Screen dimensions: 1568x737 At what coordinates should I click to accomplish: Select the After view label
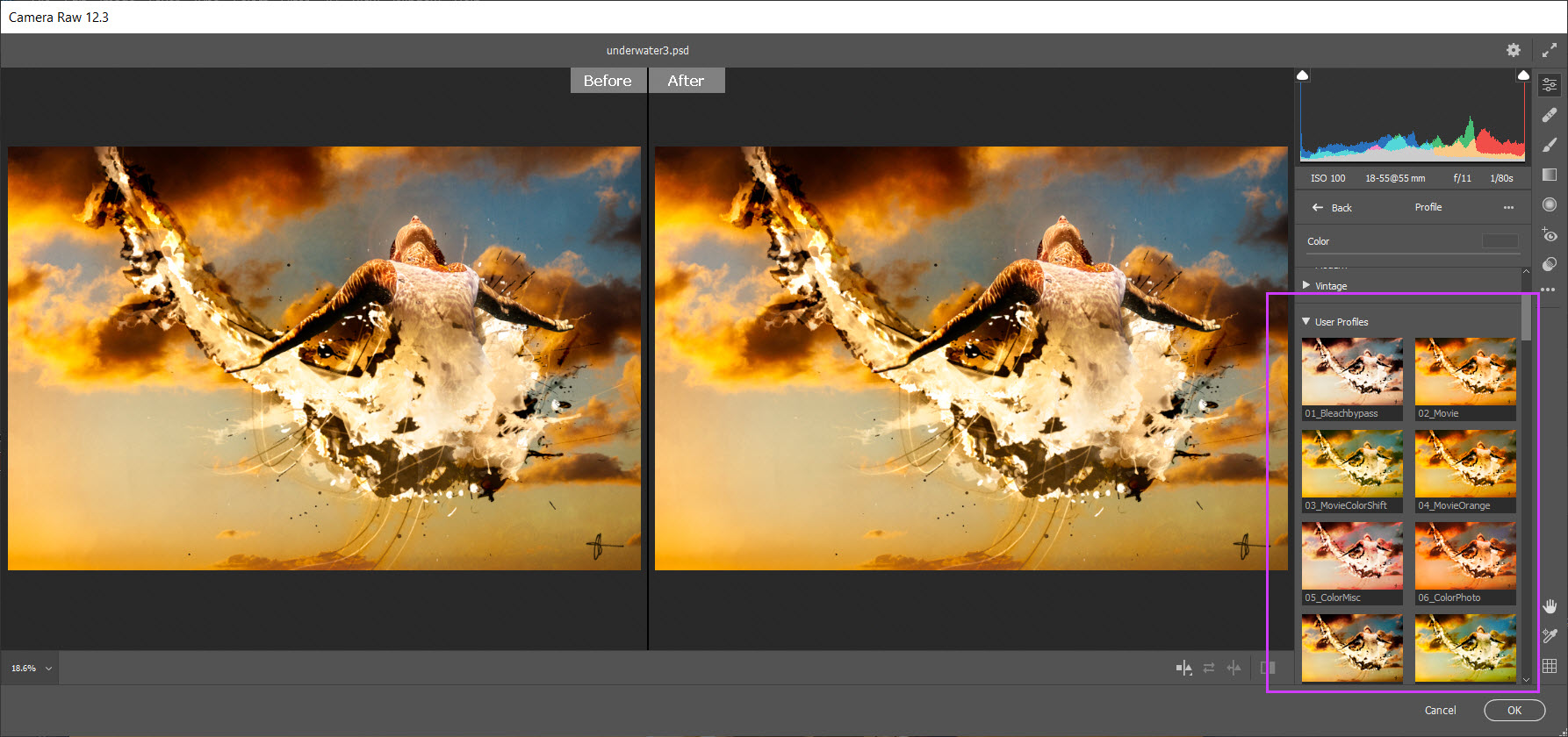tap(686, 81)
